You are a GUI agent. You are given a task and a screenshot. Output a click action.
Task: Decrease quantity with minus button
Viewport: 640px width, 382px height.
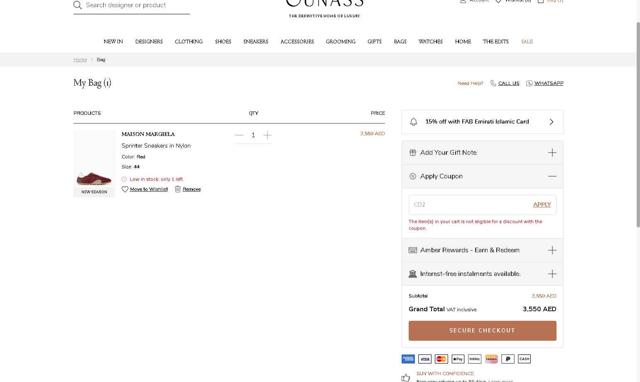tap(239, 135)
